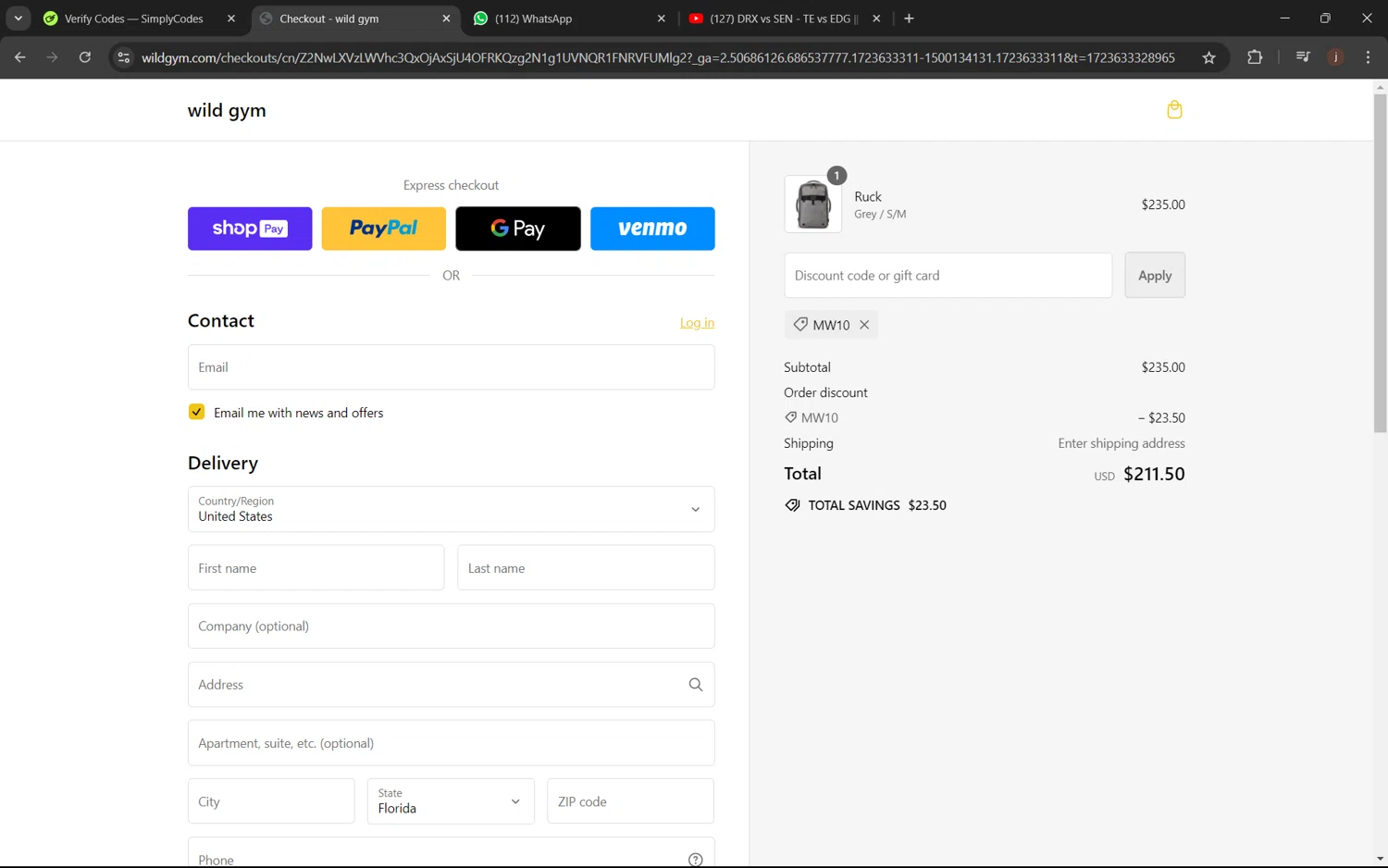This screenshot has width=1388, height=868.
Task: Close the Verify Codes tab
Action: coord(231,19)
